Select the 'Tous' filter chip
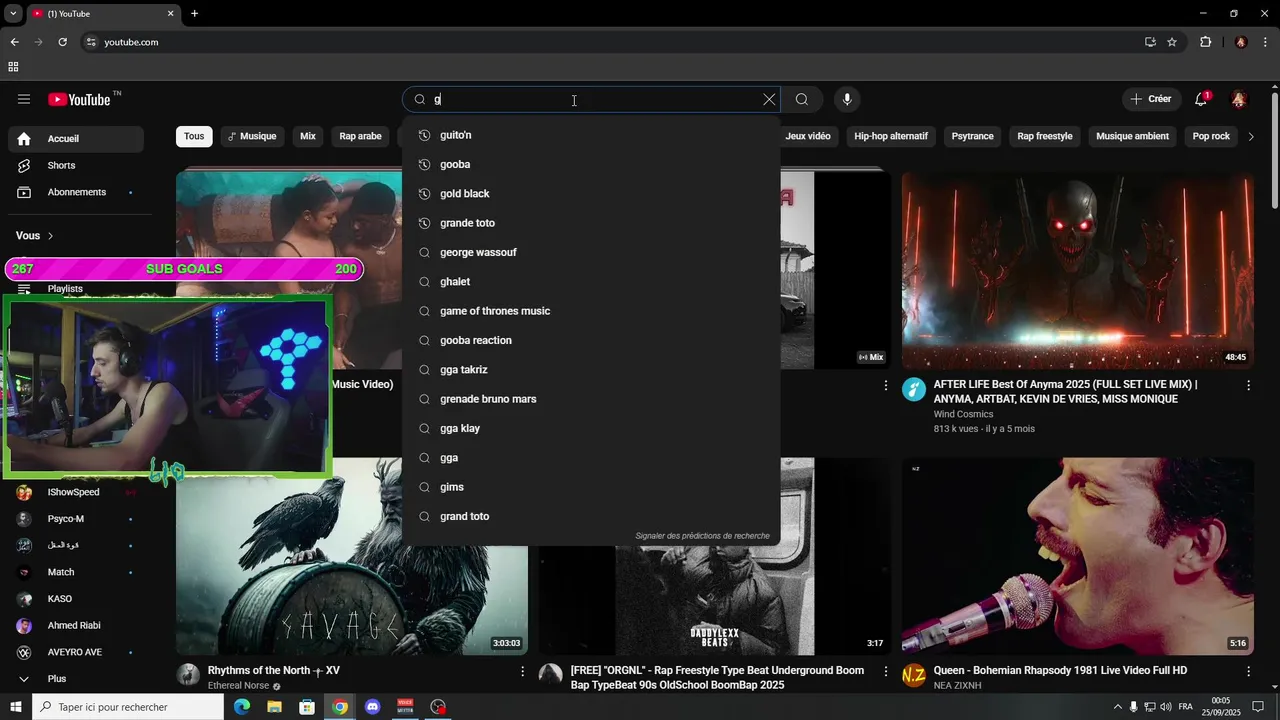Screen dimensions: 1280x720 (x=194, y=136)
